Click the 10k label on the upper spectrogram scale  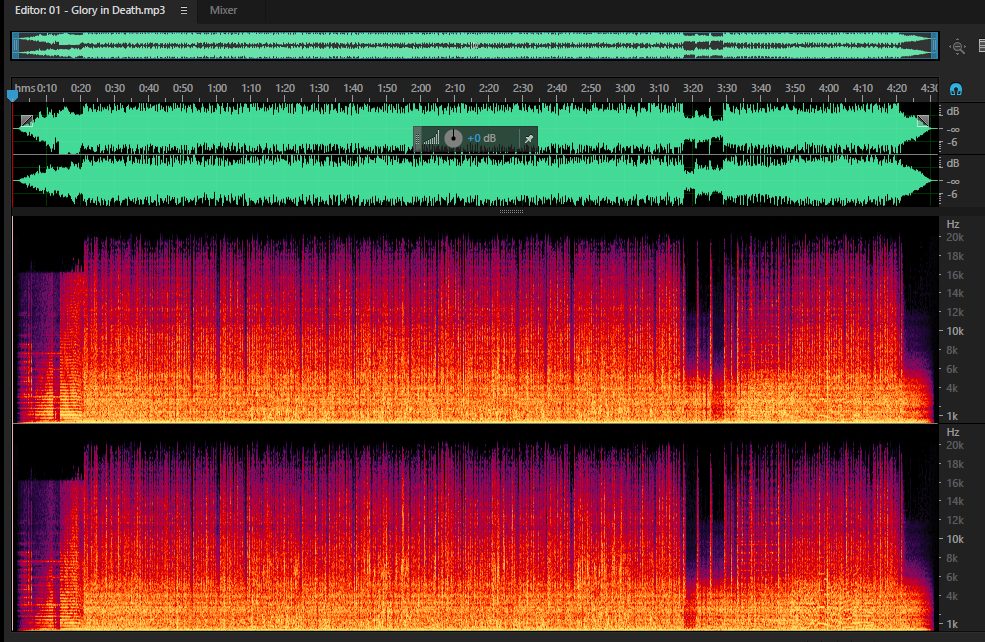tap(955, 331)
